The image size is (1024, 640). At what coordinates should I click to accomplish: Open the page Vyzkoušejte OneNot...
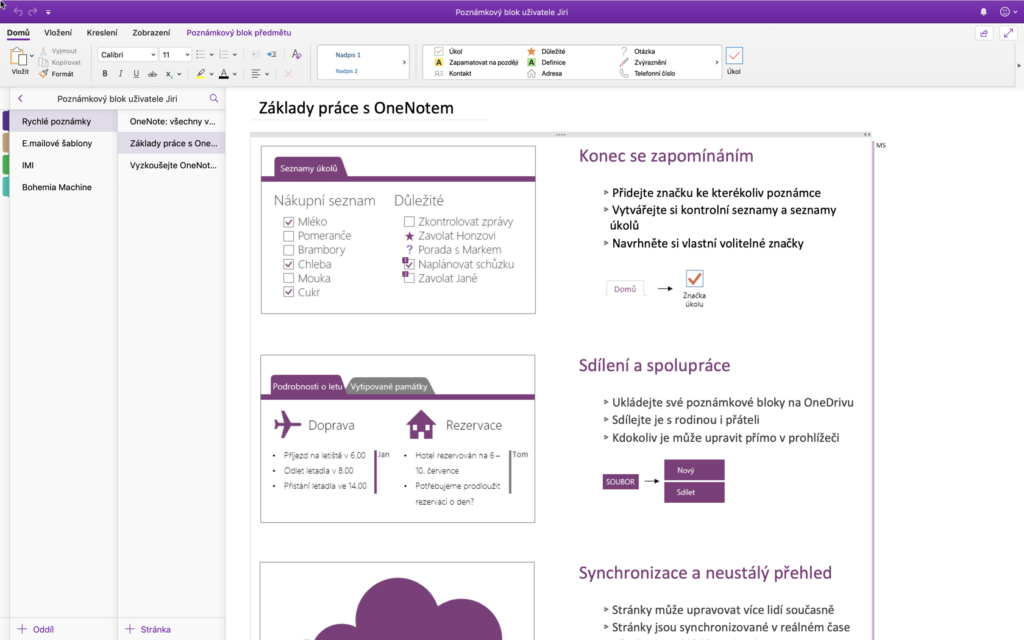[x=172, y=165]
